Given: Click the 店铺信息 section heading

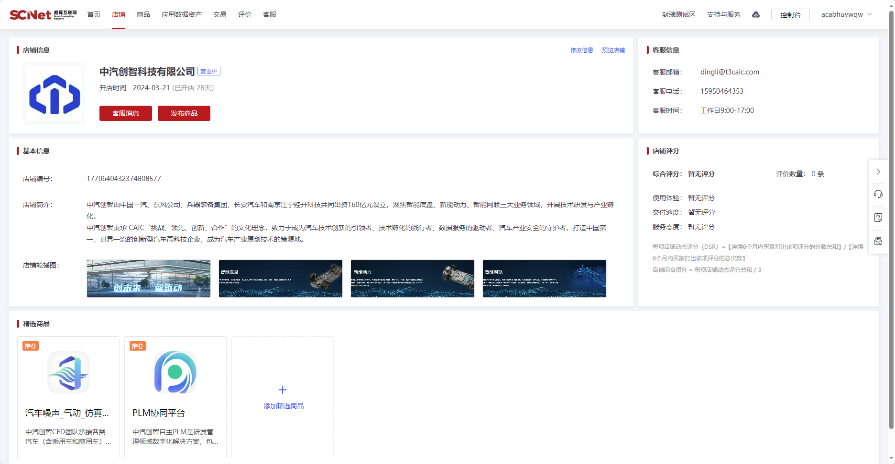Looking at the screenshot, I should pyautogui.click(x=36, y=50).
